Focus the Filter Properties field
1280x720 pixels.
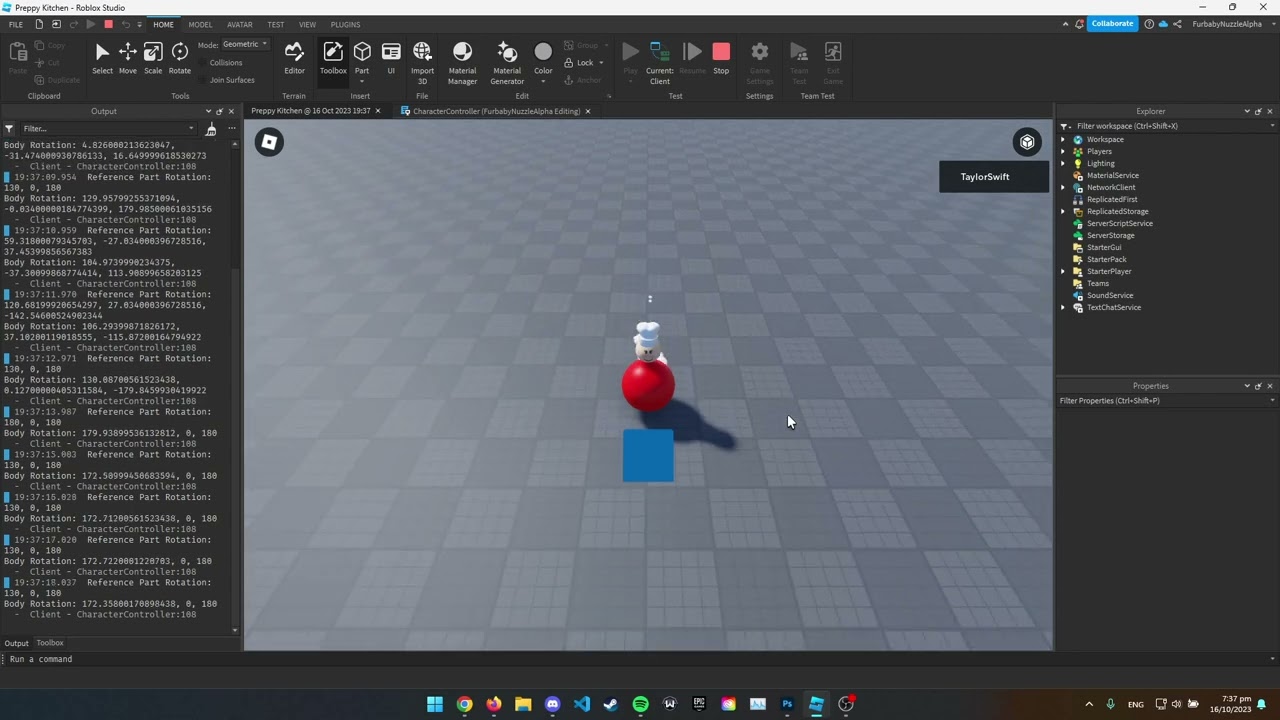point(1167,401)
